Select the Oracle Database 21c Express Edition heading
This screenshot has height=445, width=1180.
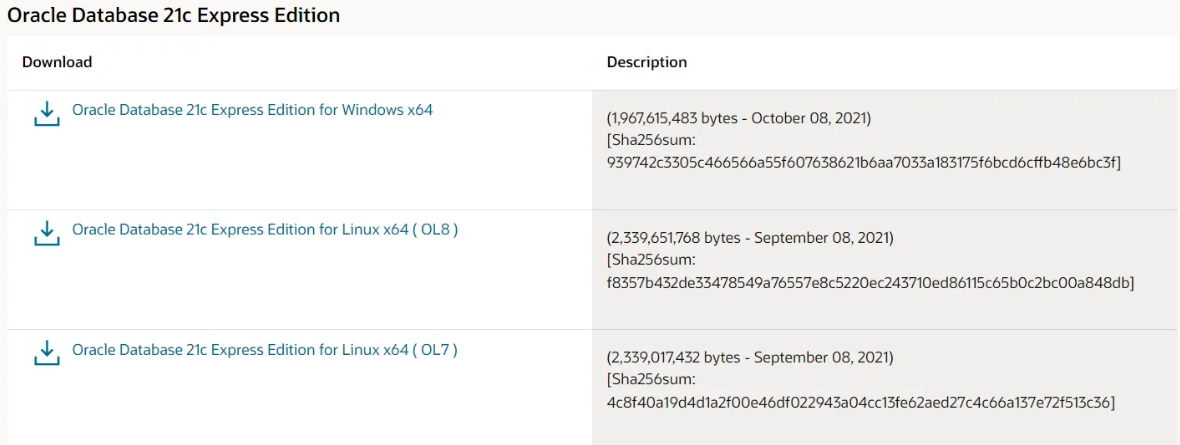tap(174, 15)
